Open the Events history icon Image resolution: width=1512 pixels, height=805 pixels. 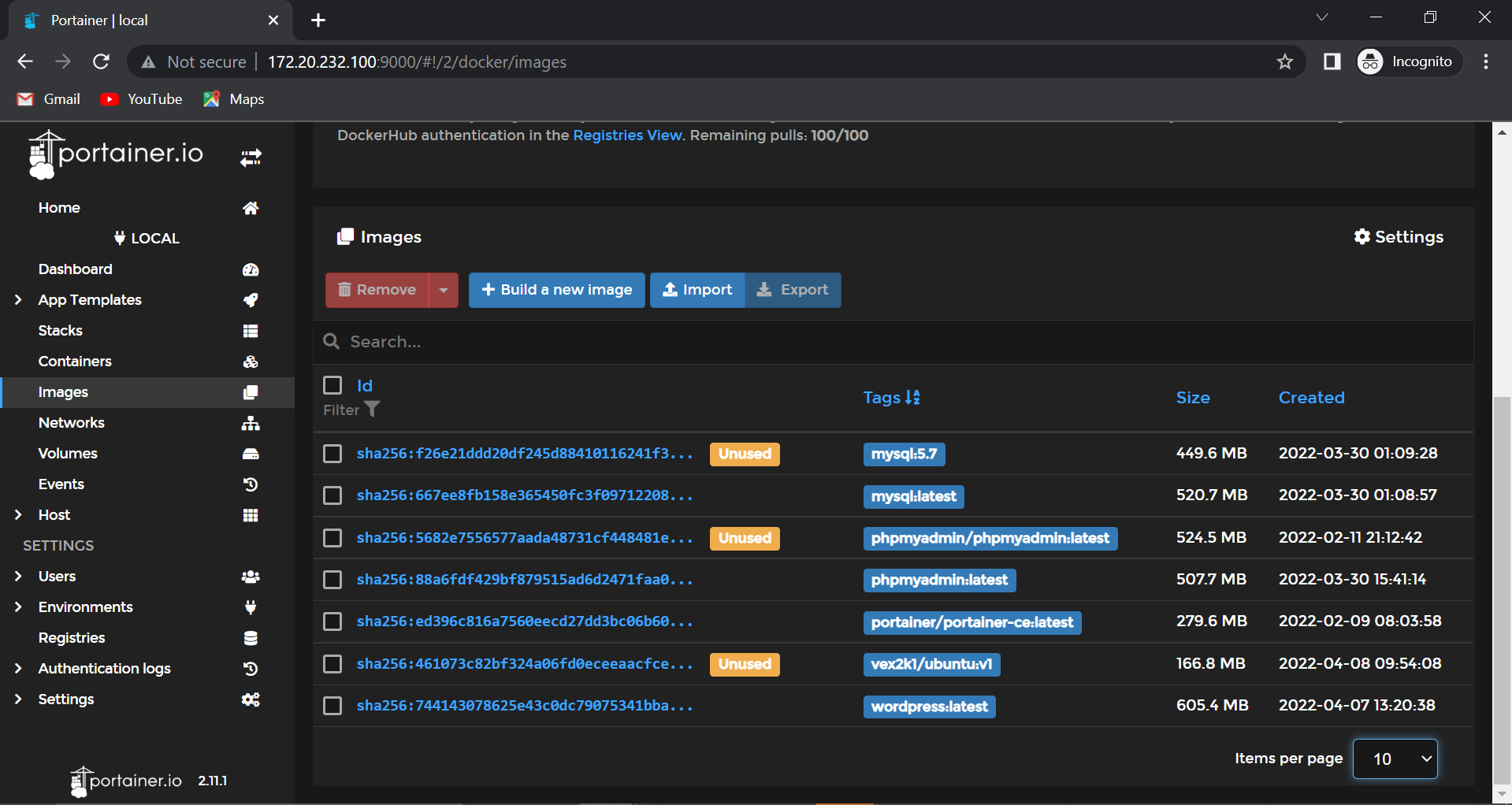tap(250, 484)
